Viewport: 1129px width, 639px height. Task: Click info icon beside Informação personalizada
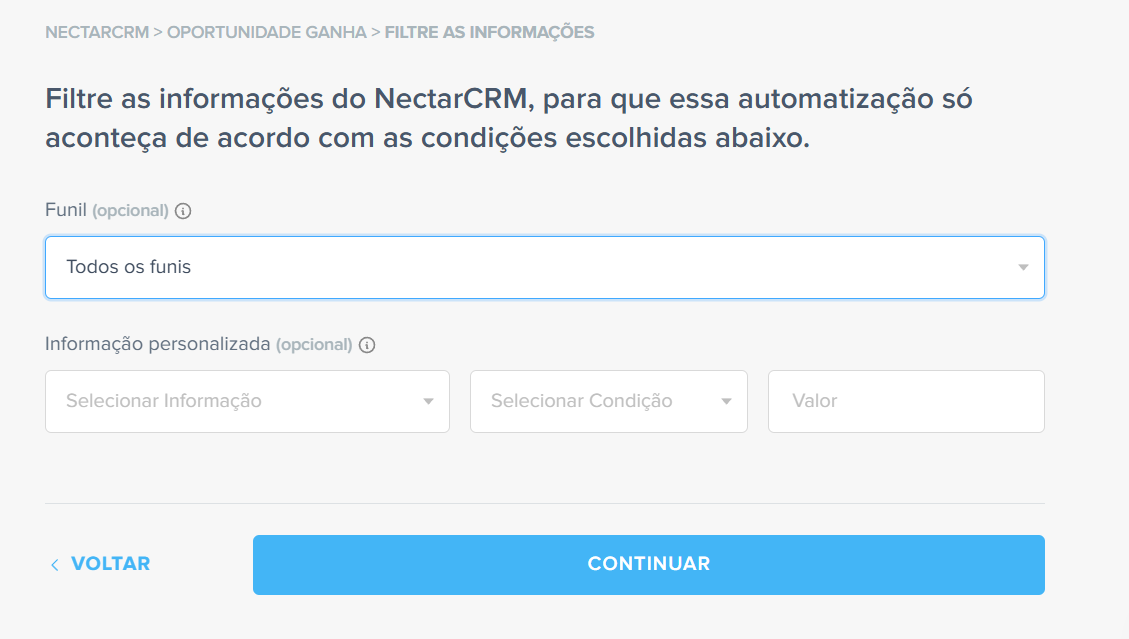[367, 345]
